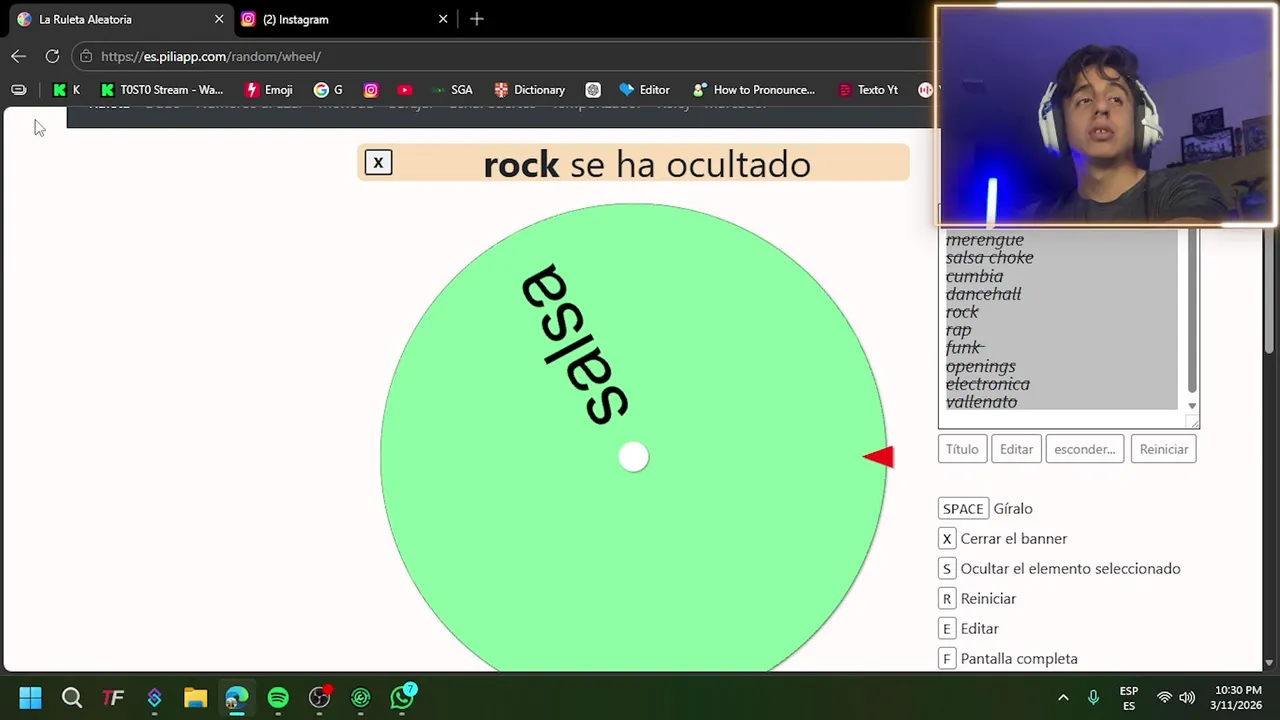1280x720 pixels.
Task: Click the R key Reiniciar shortcut box
Action: pos(946,599)
